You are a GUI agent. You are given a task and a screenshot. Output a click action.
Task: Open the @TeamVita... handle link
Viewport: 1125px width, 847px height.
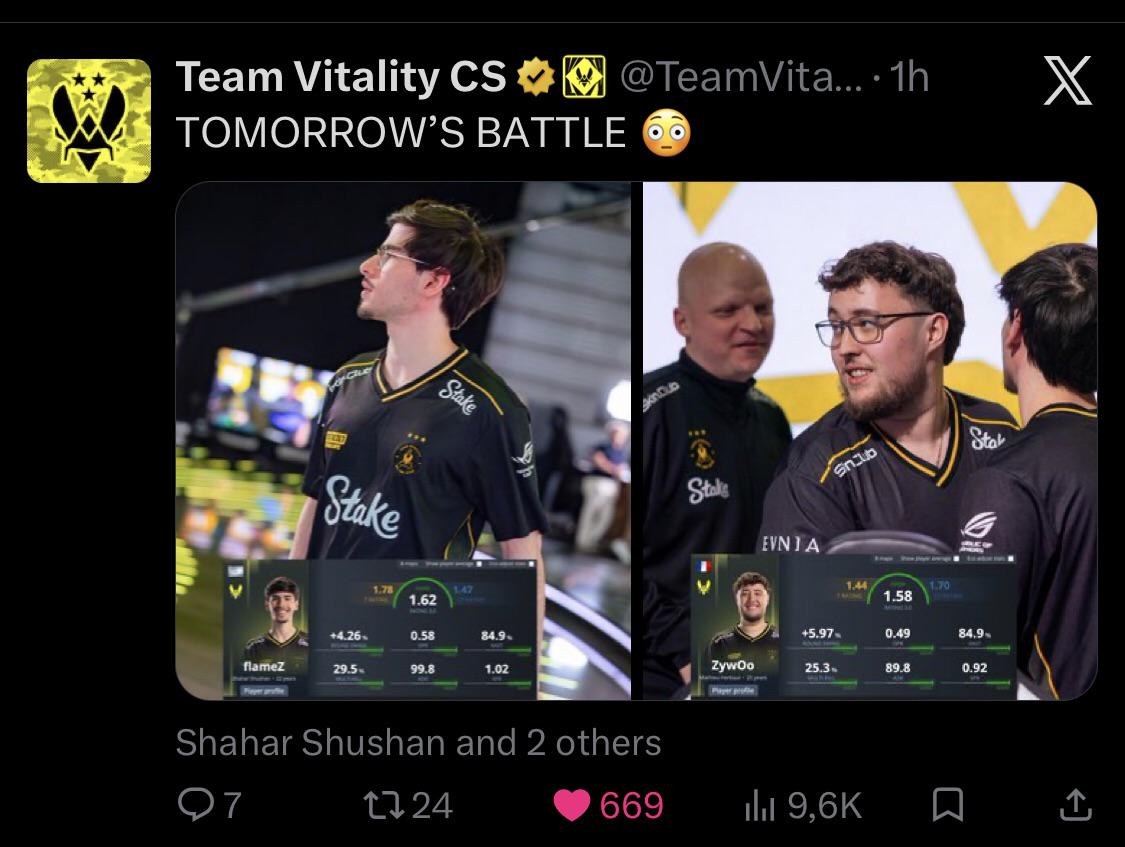click(x=740, y=77)
